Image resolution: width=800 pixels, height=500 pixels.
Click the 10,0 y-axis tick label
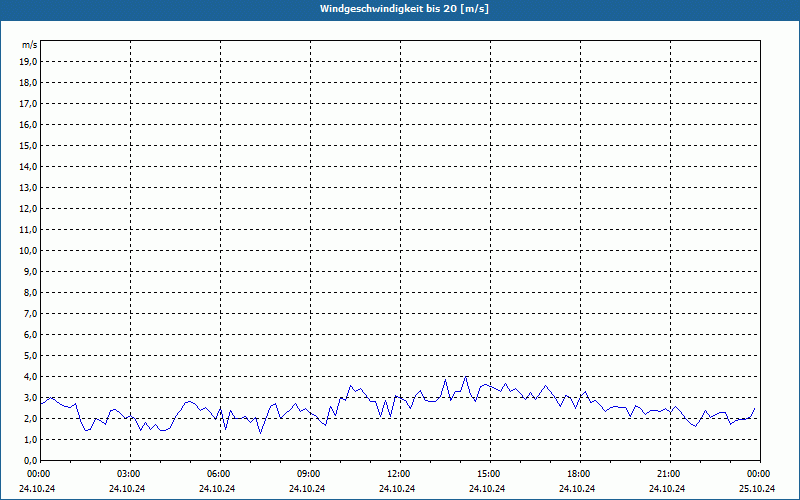tap(29, 250)
